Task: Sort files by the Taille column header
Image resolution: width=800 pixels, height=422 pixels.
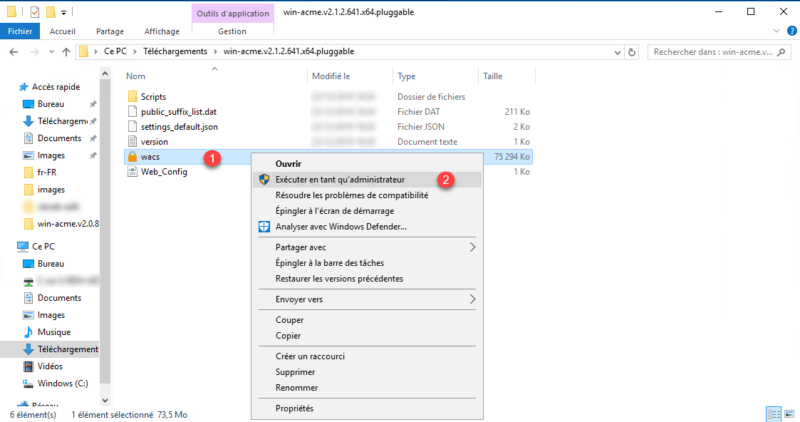Action: coord(493,76)
